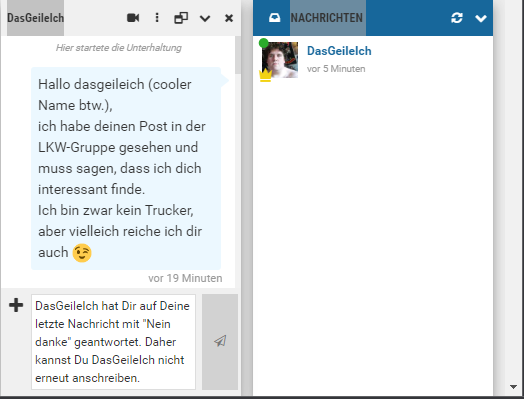Select the NACHRICHTEN header tab
Viewport: 524px width, 399px height.
(326, 18)
